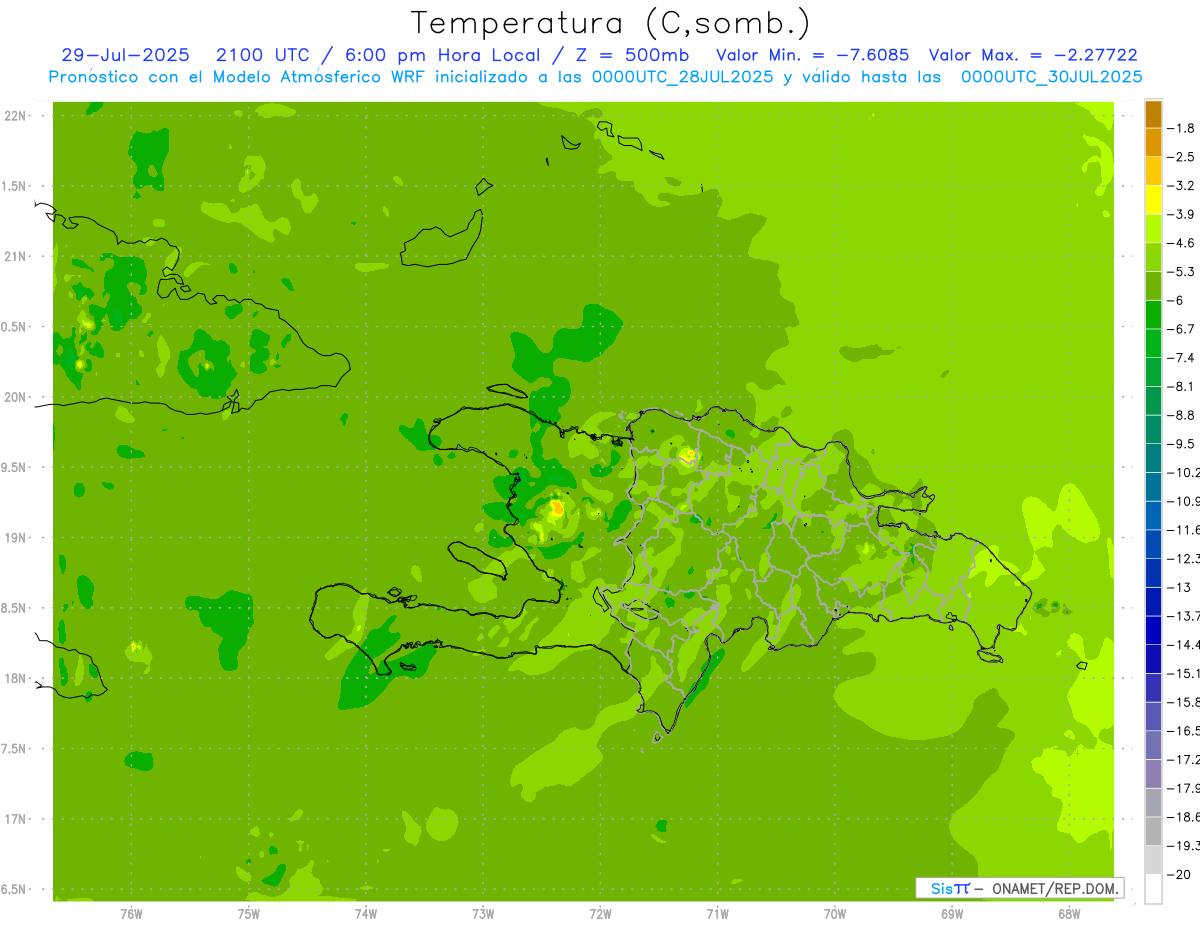
Task: Select the blue swatch between -13 and -12.3
Action: (x=1153, y=573)
